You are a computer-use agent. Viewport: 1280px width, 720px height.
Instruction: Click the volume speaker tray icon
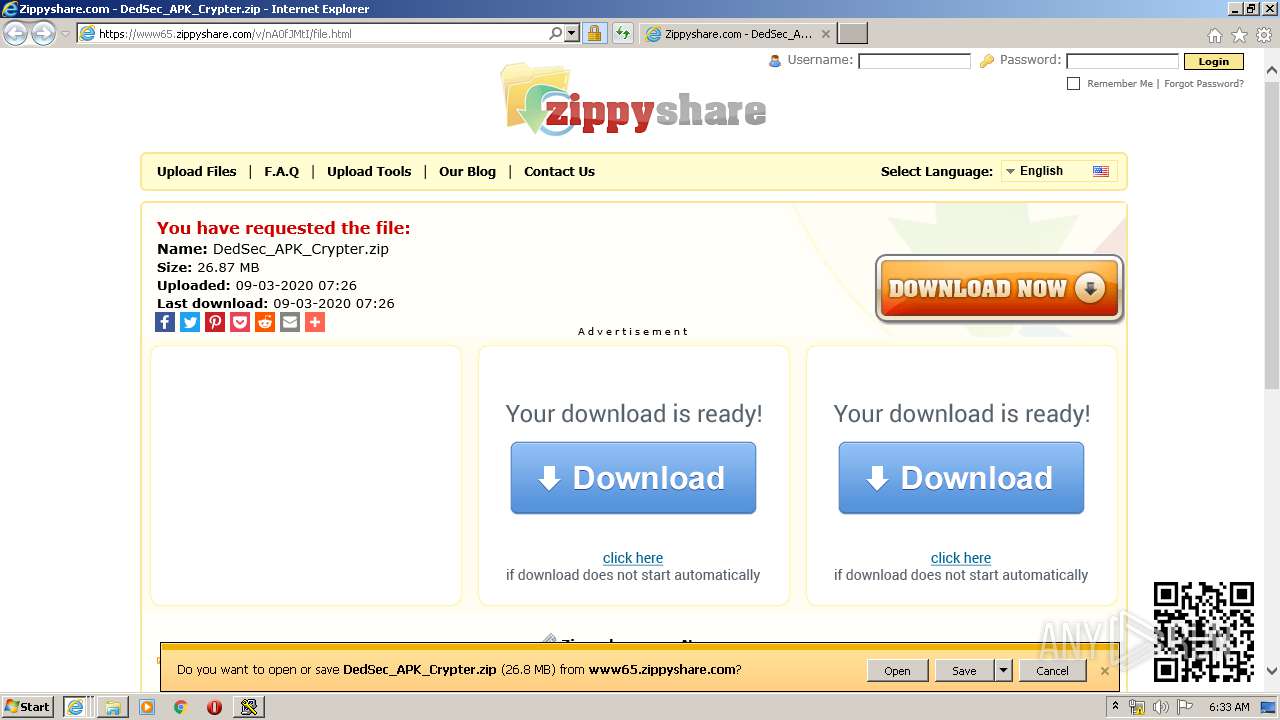point(1160,707)
